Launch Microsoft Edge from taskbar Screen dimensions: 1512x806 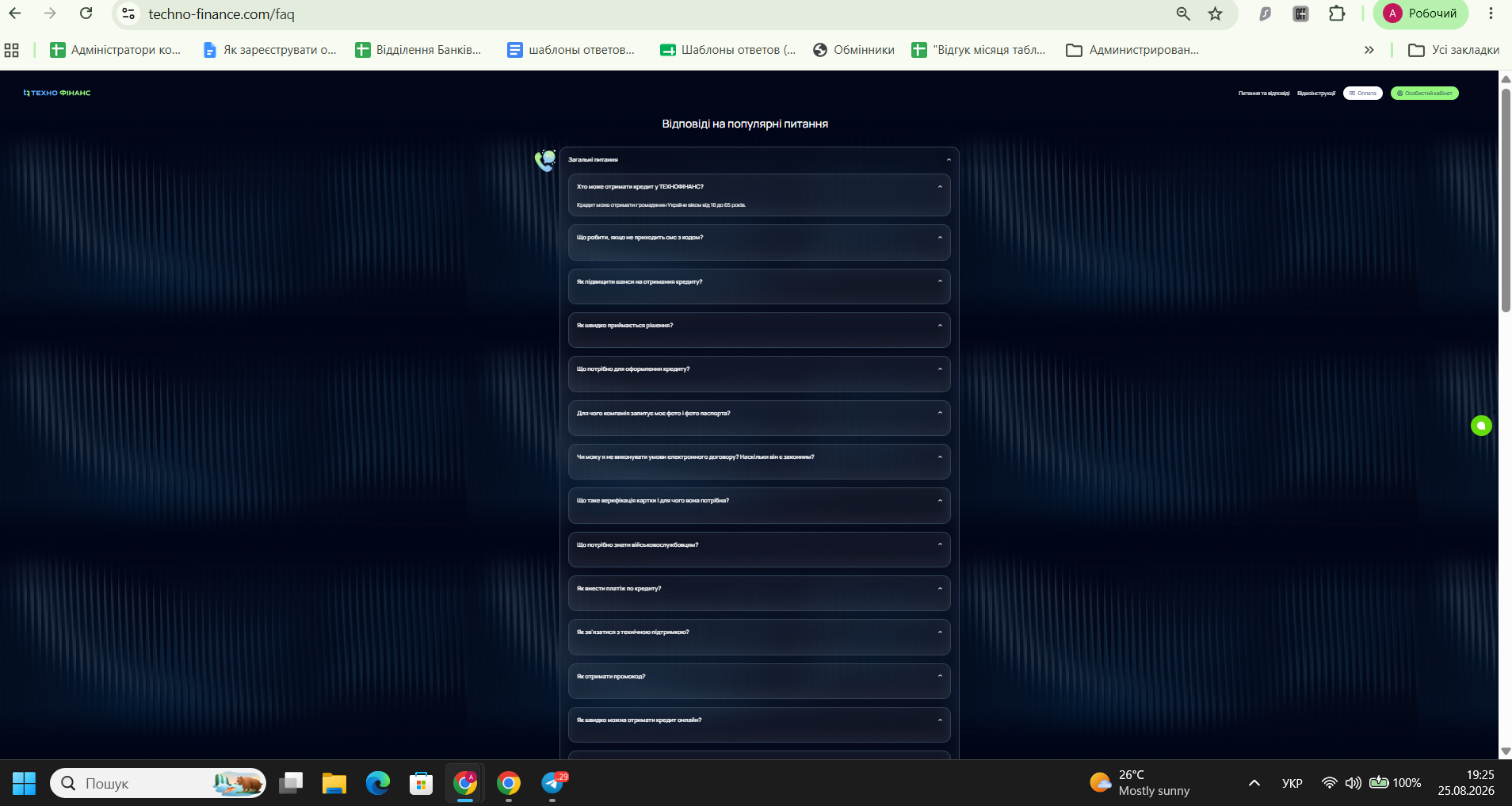[378, 783]
